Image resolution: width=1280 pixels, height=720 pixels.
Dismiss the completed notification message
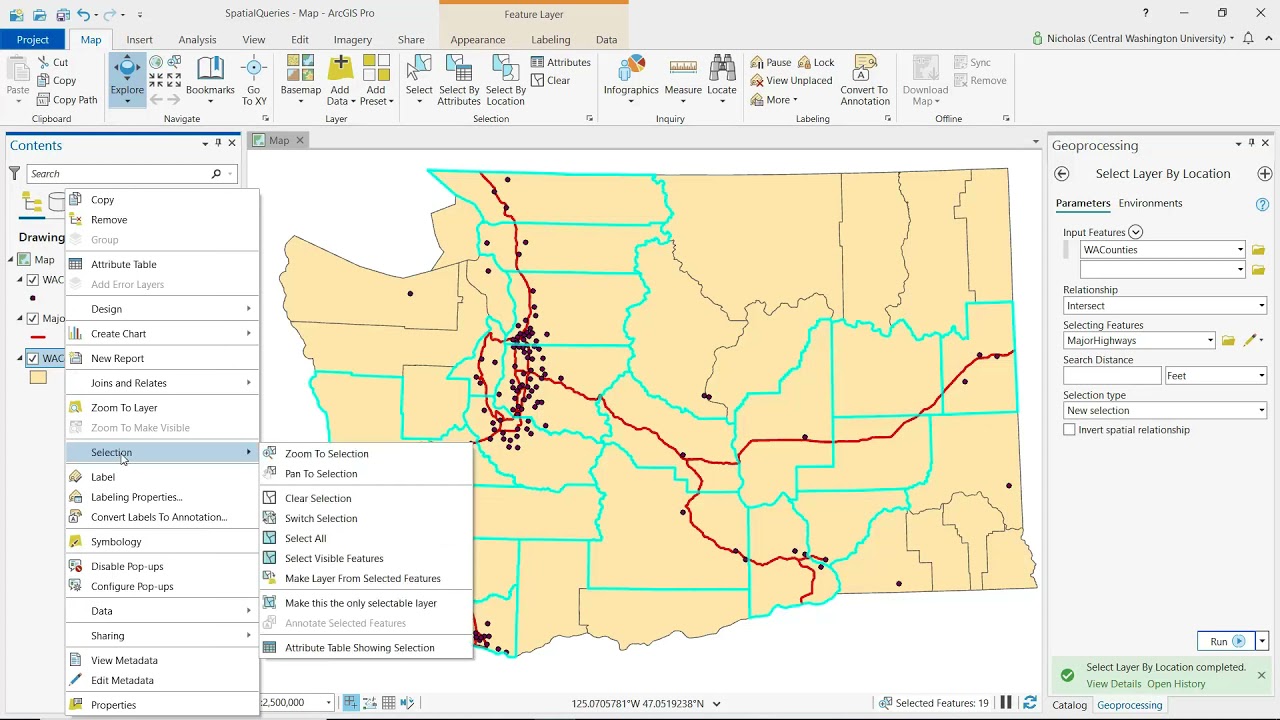point(1261,675)
